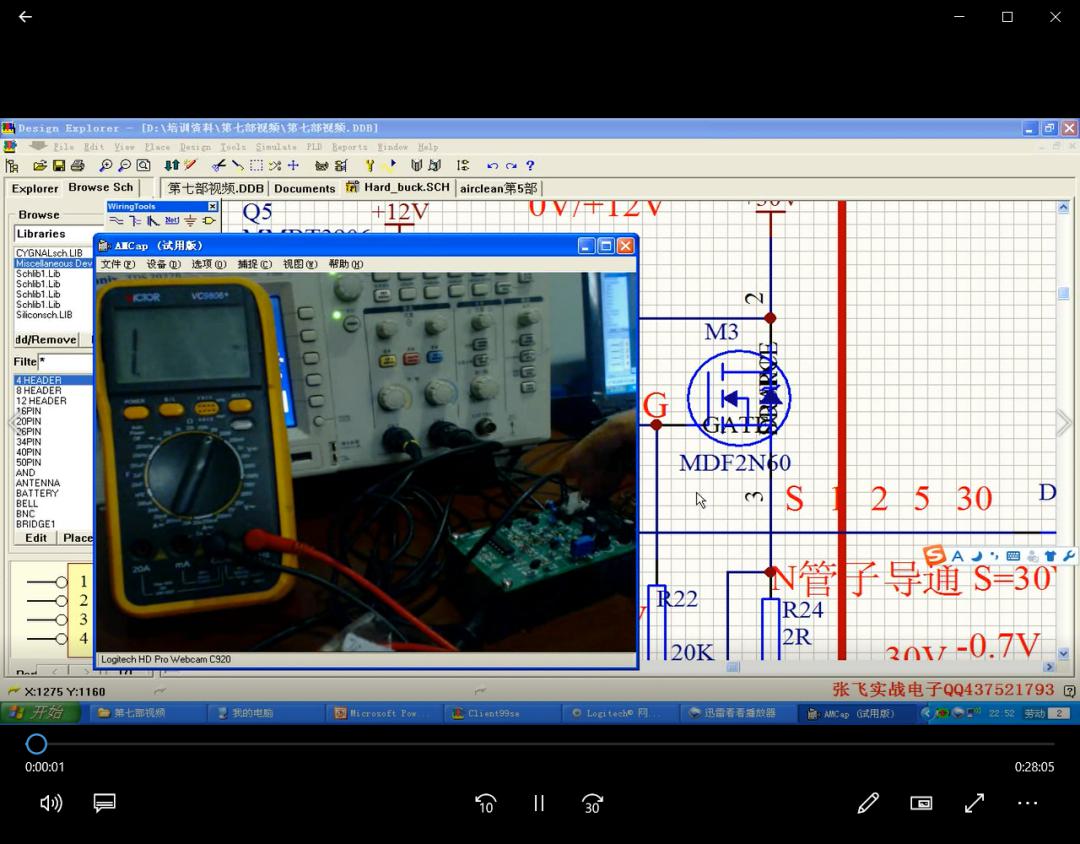Save the schematic with the floppy disk icon
The image size is (1080, 844).
point(59,165)
